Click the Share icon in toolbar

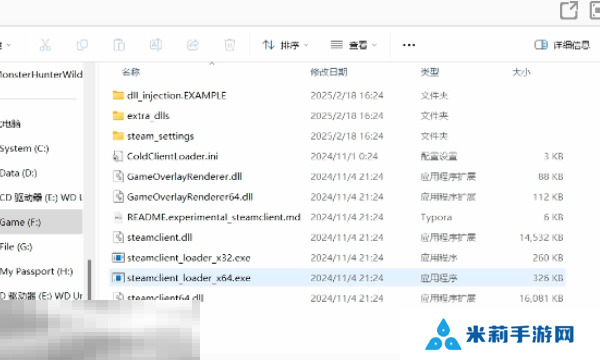pyautogui.click(x=193, y=45)
